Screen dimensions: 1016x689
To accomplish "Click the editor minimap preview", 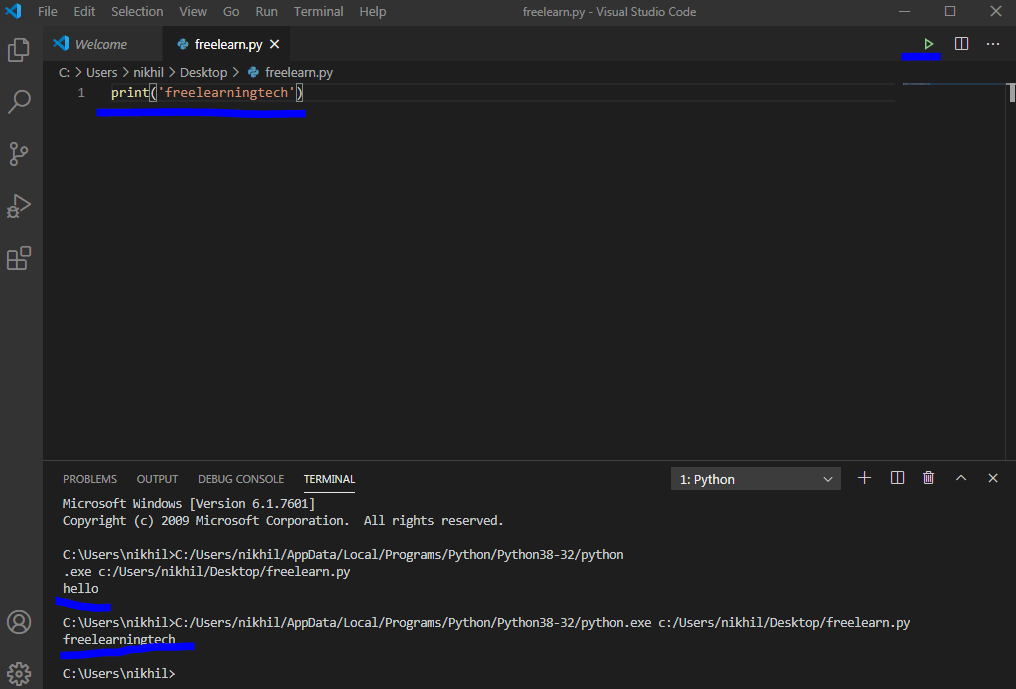I will [x=952, y=84].
